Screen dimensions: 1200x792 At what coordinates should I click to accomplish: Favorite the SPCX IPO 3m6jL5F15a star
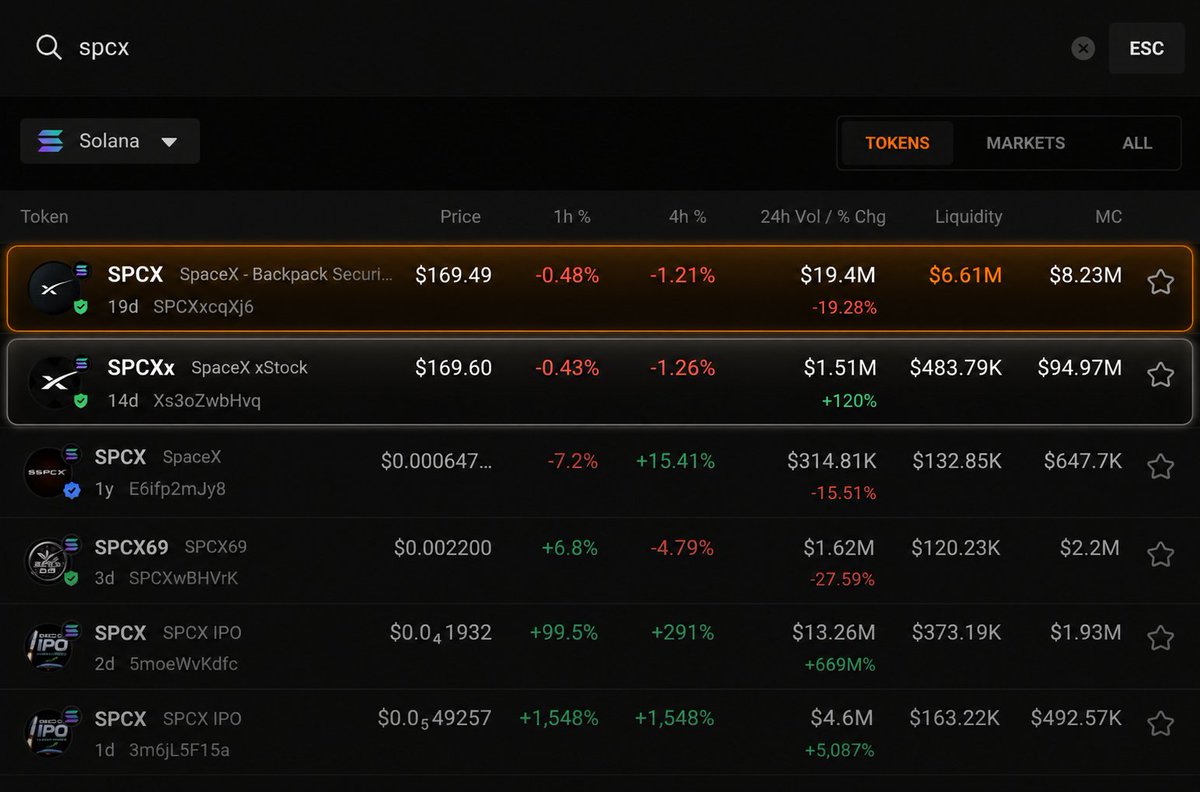[x=1160, y=724]
